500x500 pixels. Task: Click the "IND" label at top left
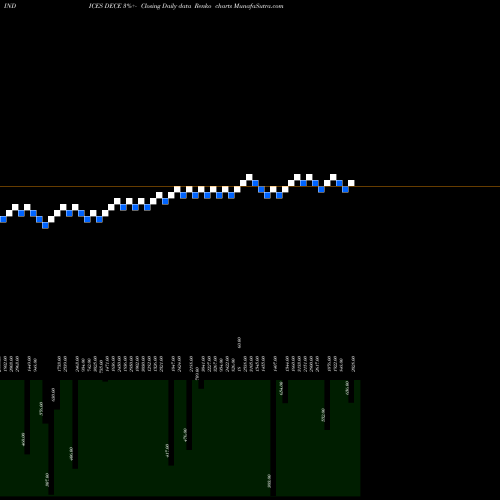tap(10, 6)
